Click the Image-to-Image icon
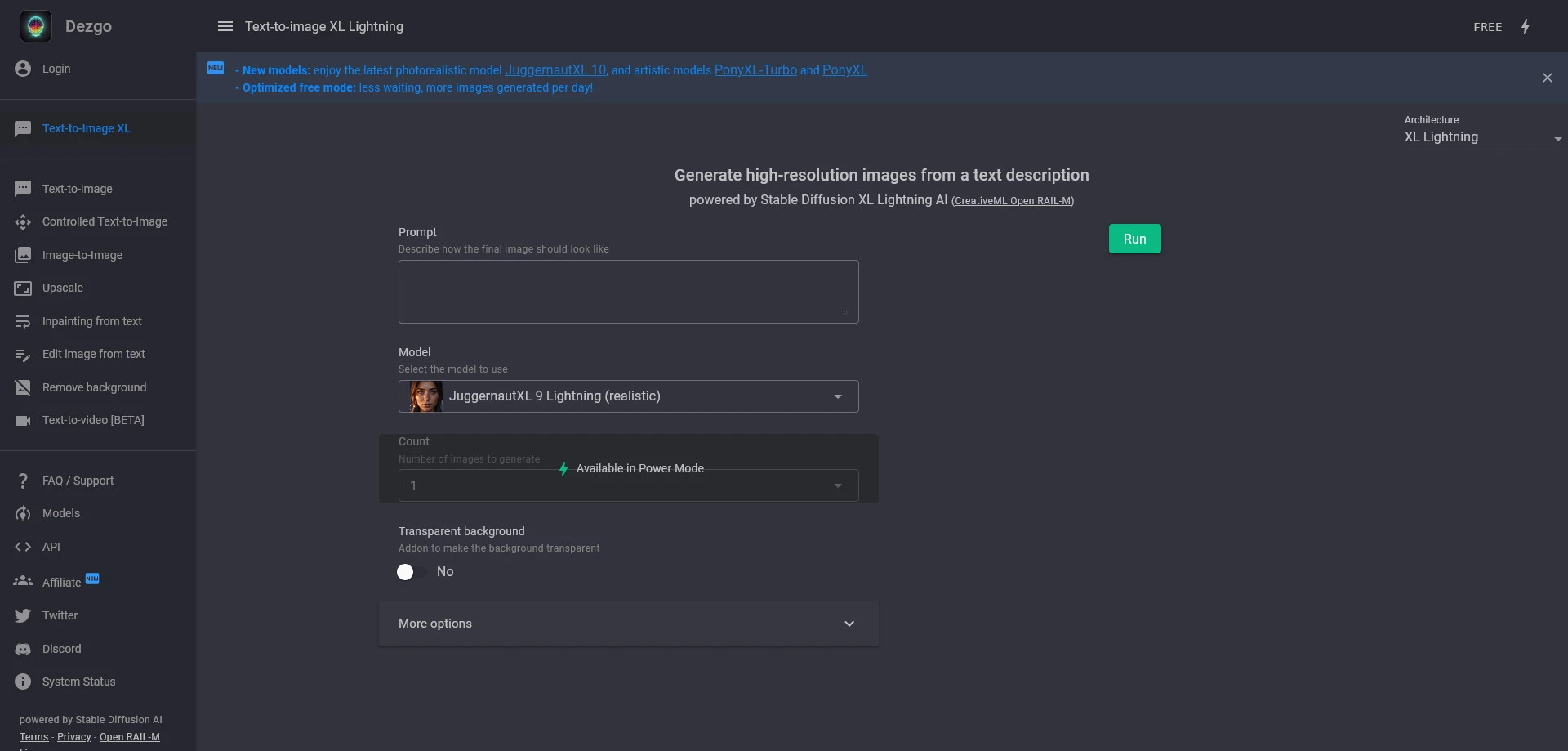 pos(23,255)
